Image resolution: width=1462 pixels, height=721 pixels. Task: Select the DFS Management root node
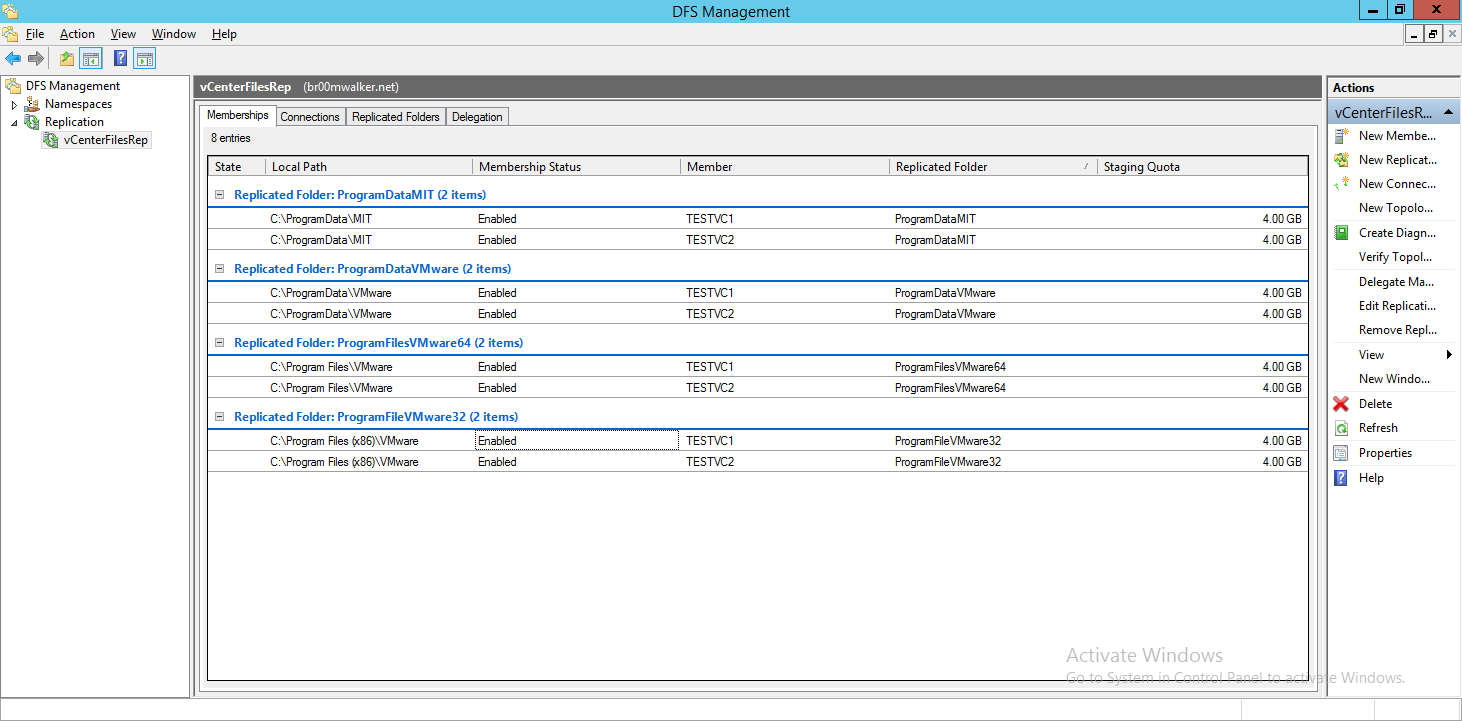[73, 86]
